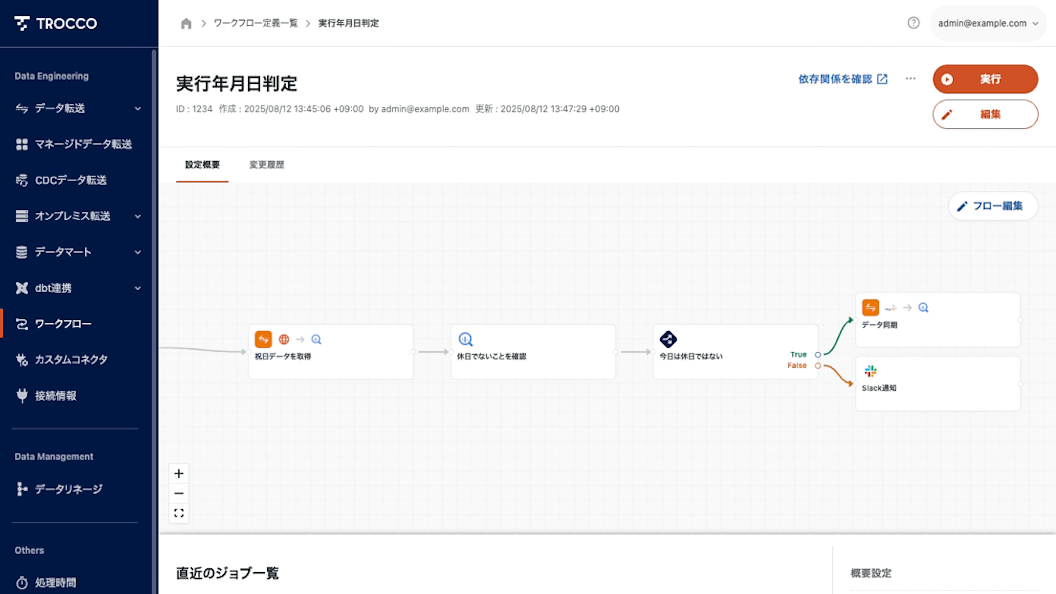
Task: Open the 依存関係を確認 link
Action: click(842, 79)
